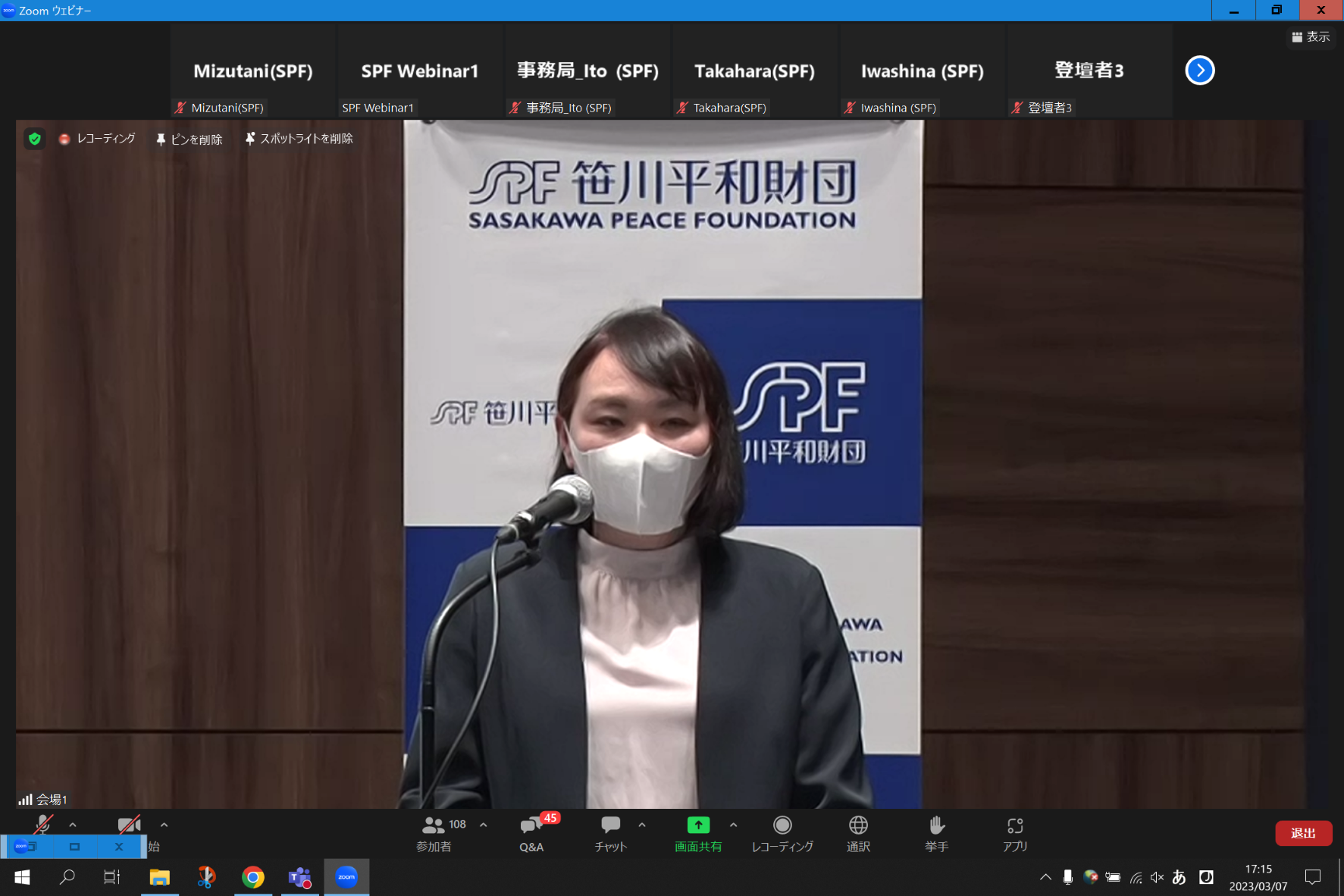Click ピンを削除 to remove pin
The height and width of the screenshot is (896, 1344).
[189, 139]
